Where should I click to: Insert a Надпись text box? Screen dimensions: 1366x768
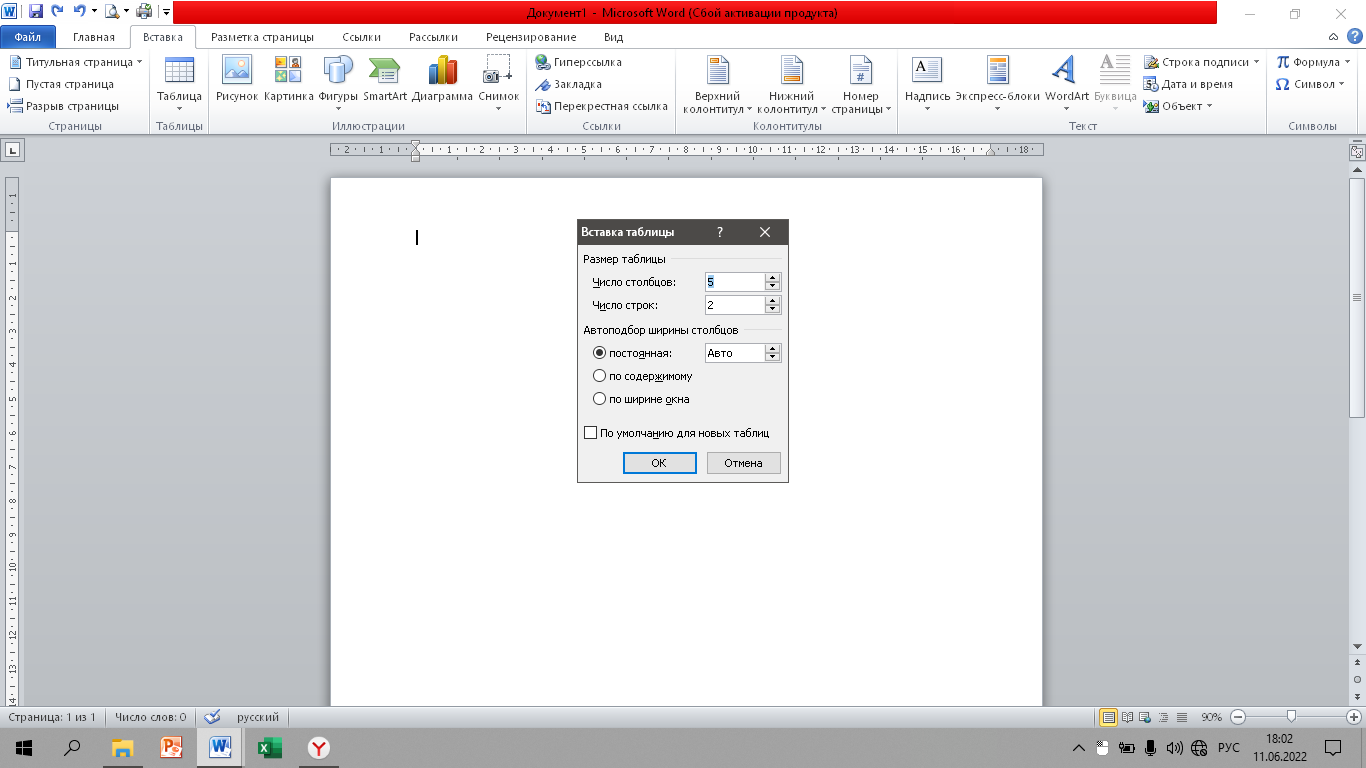(927, 84)
